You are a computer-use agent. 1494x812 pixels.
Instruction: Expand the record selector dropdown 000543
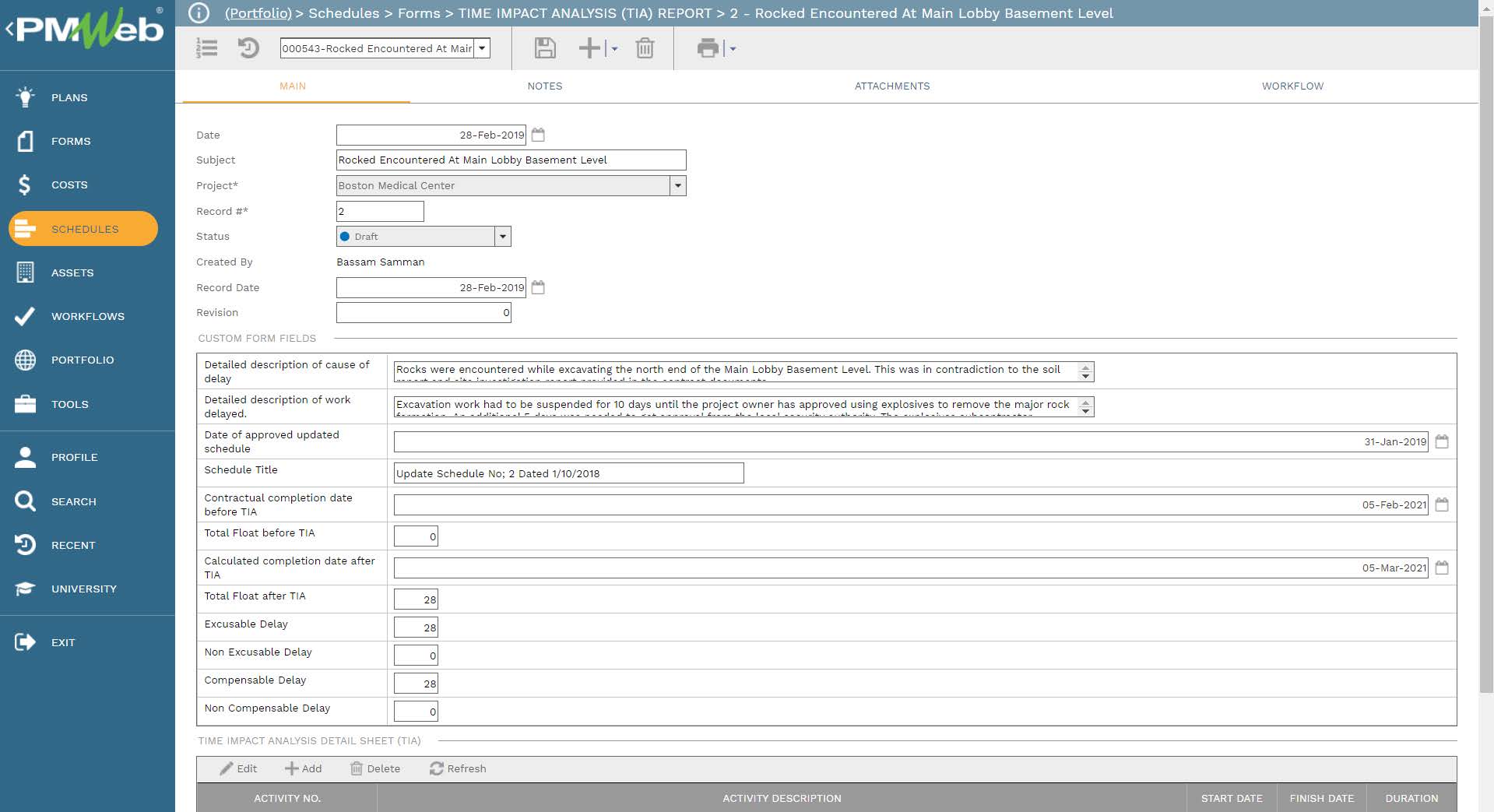pyautogui.click(x=482, y=48)
